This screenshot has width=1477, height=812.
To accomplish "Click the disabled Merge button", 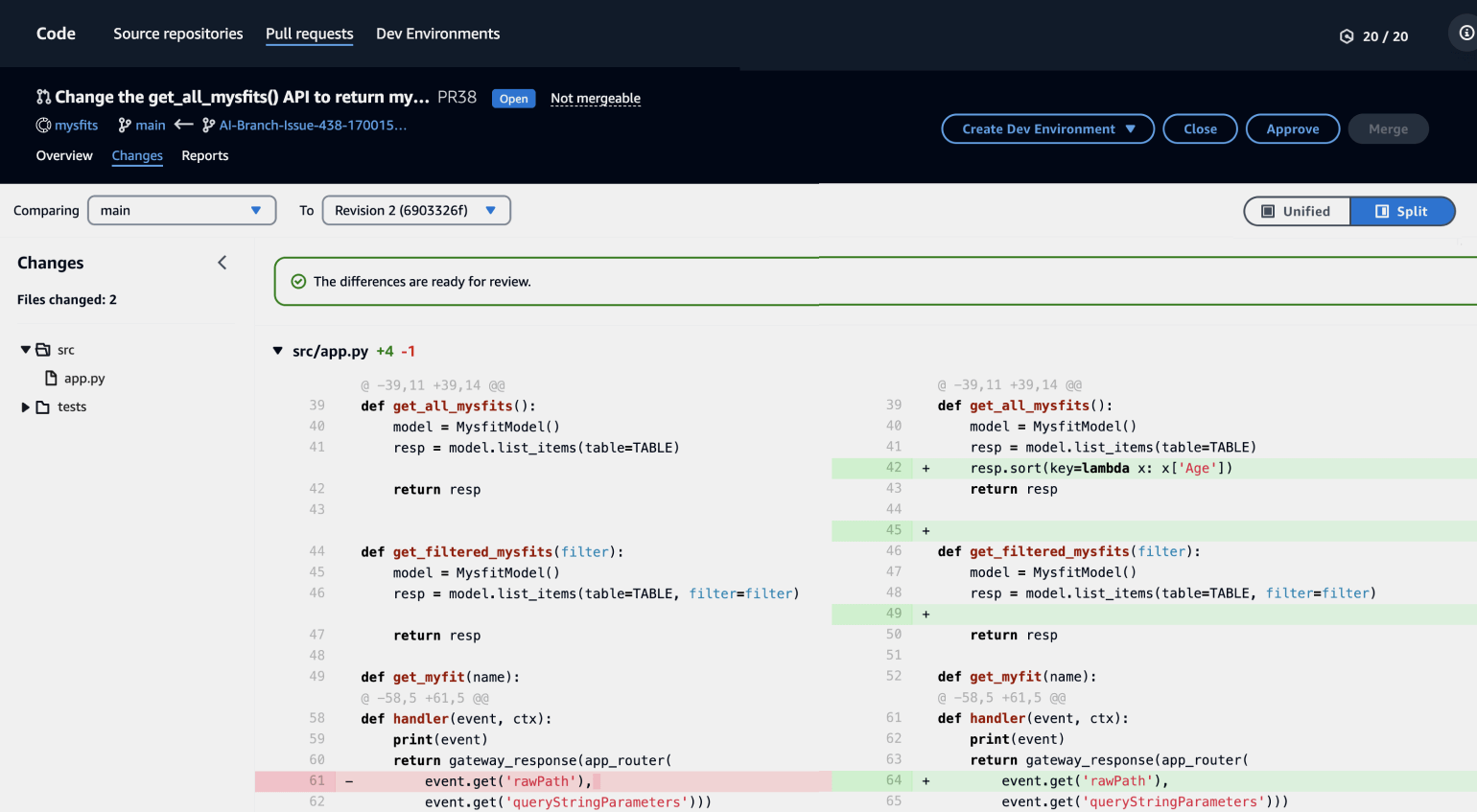I will coord(1389,128).
